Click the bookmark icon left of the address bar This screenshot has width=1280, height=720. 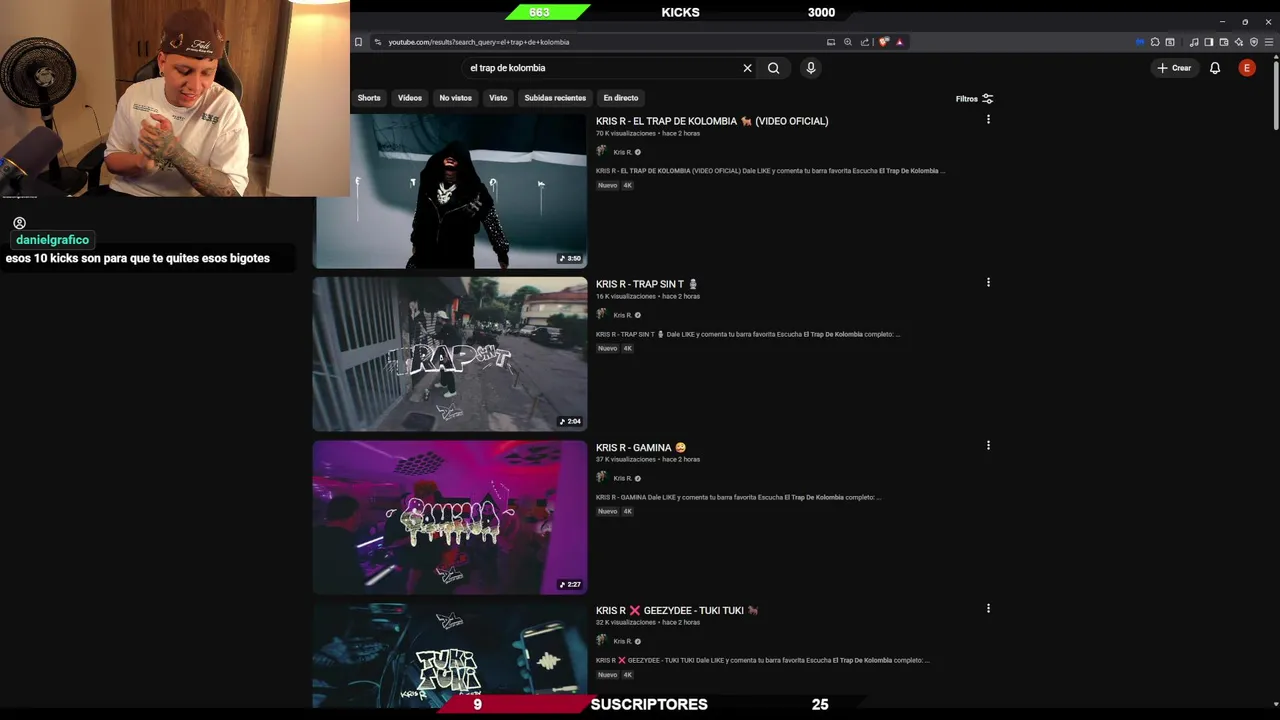(358, 42)
